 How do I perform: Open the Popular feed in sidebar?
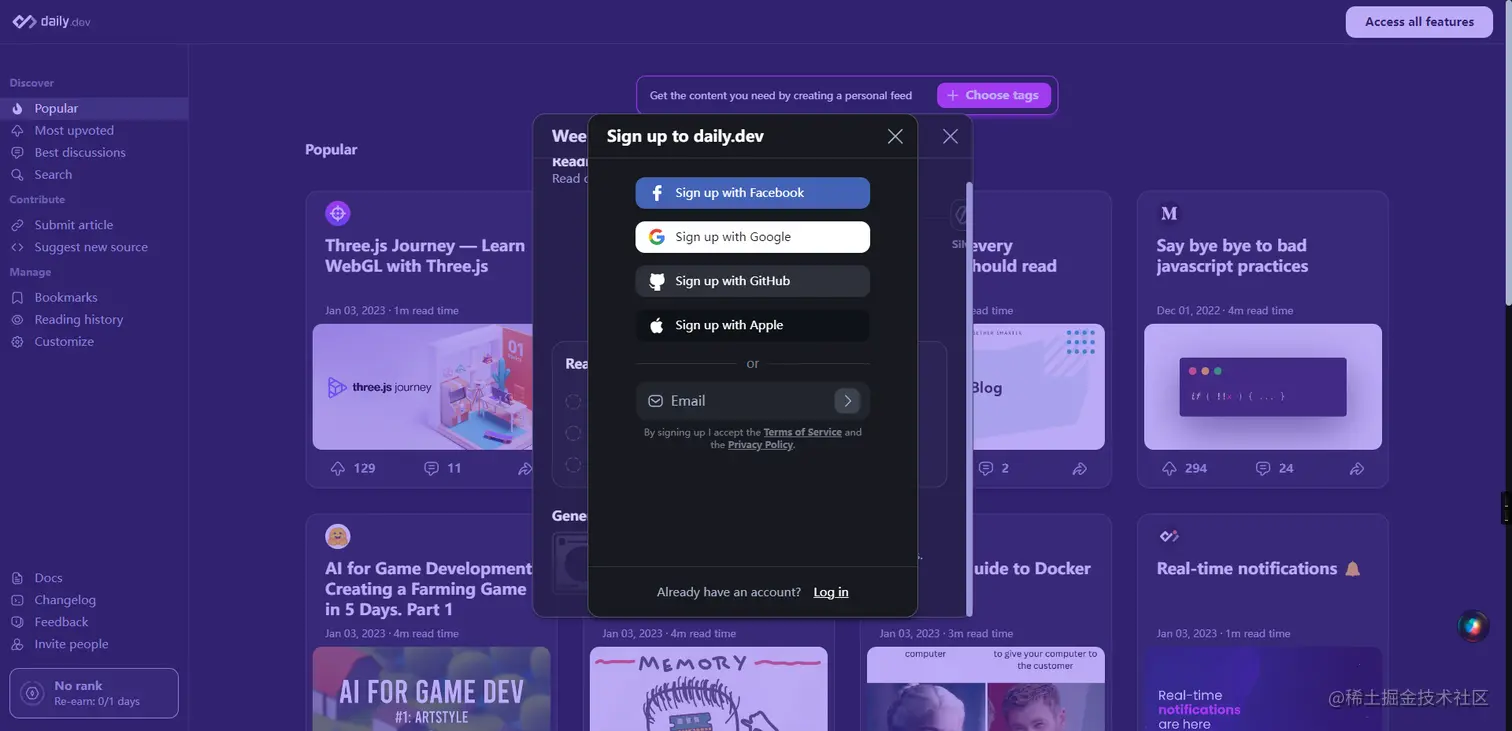pyautogui.click(x=94, y=108)
